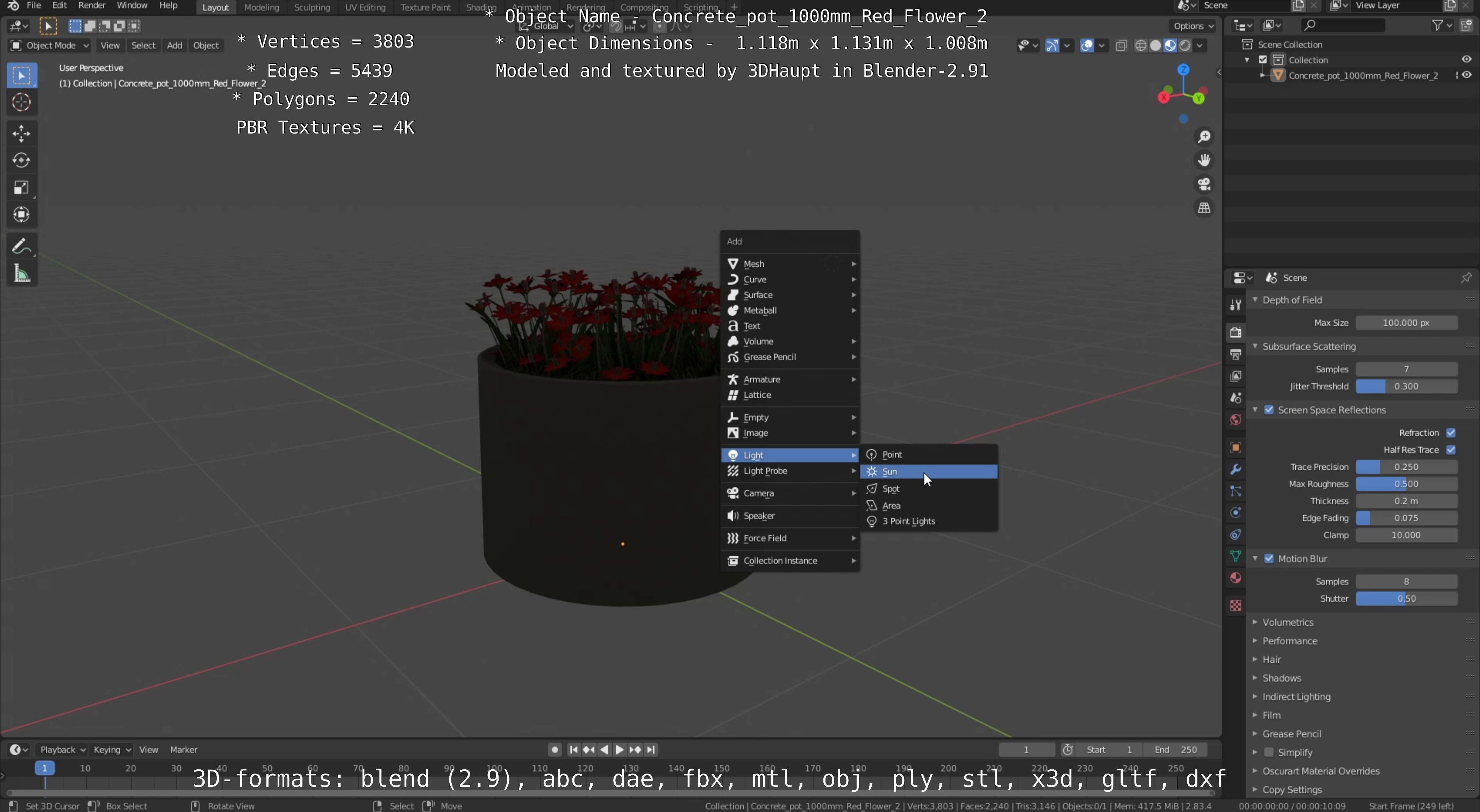Expand Performance panel
Screen dimensions: 1480x812
point(1290,641)
